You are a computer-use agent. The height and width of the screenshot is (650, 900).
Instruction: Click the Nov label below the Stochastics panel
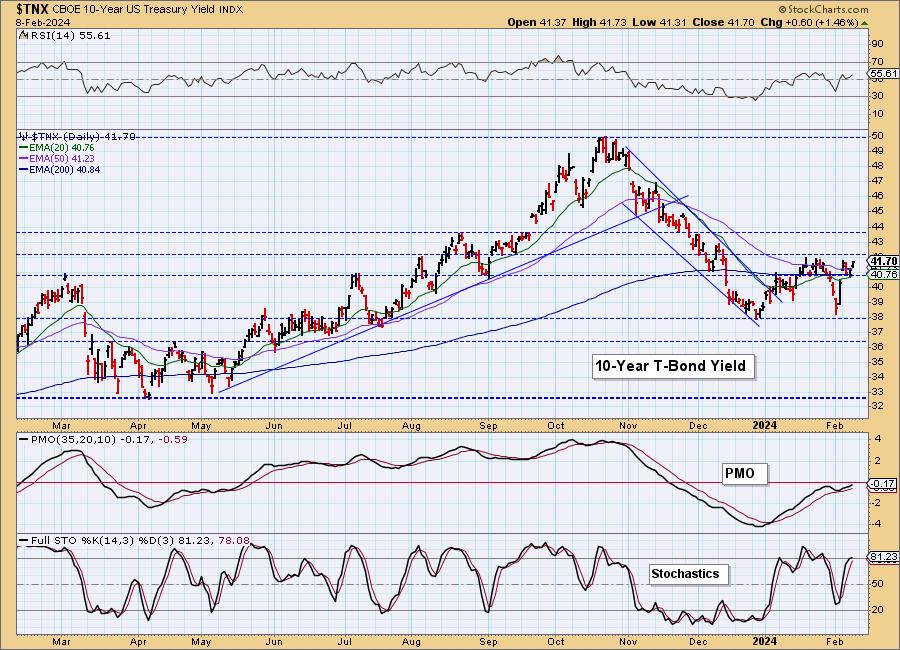coord(628,641)
